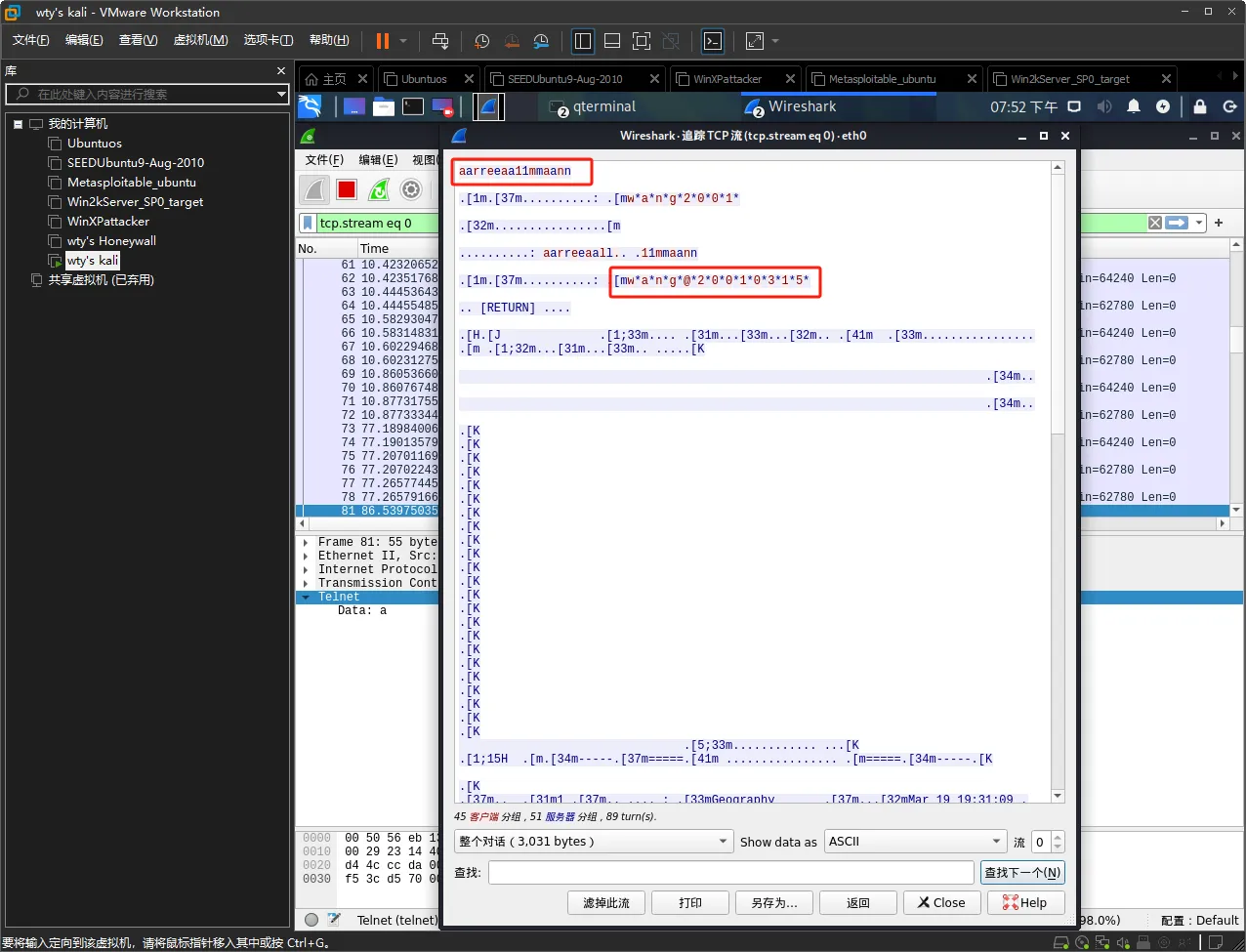Open the Kali dragon applications menu
Viewport: 1246px width, 952px height.
pos(310,106)
